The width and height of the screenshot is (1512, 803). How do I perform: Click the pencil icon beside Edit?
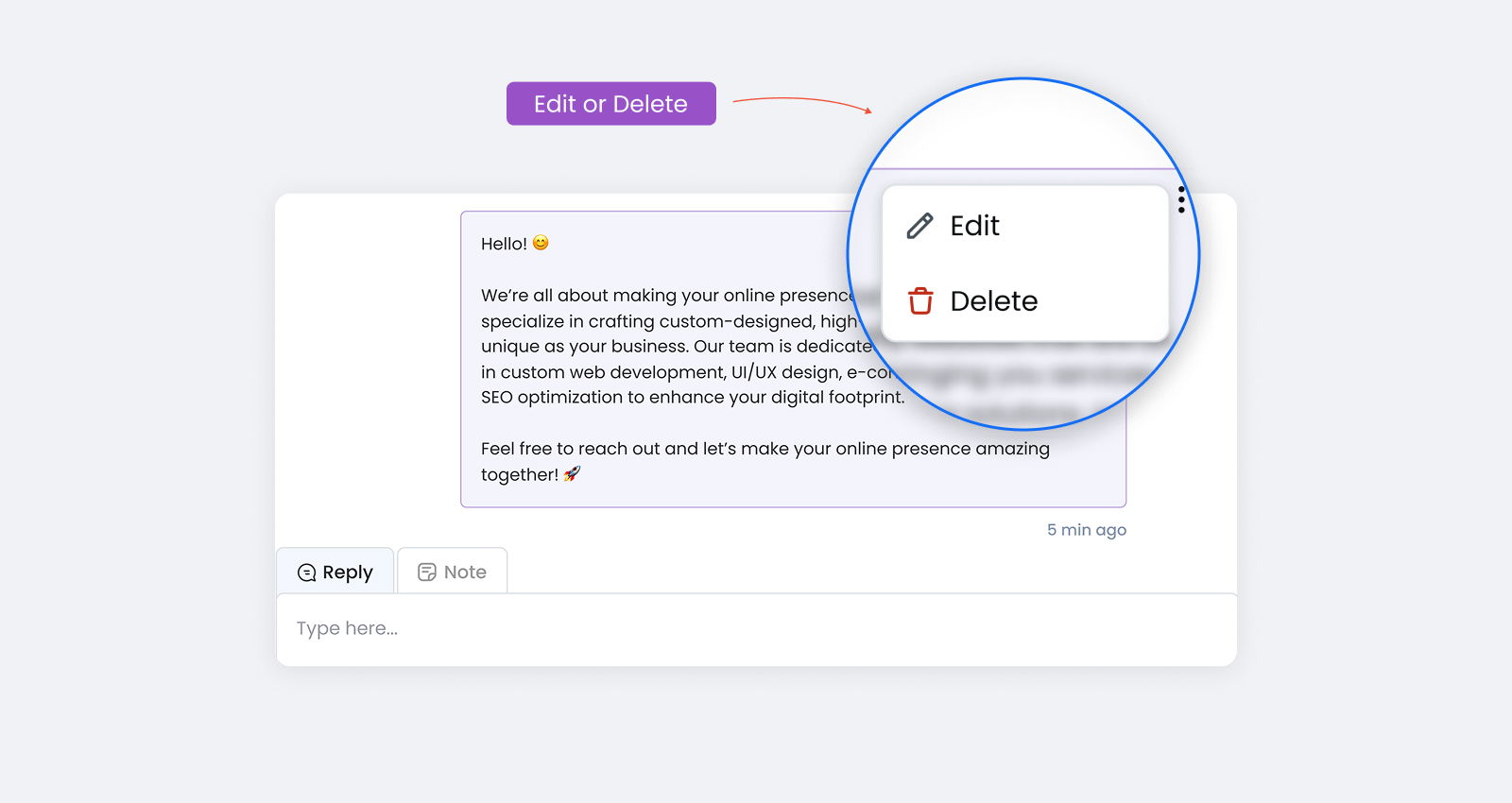tap(919, 226)
